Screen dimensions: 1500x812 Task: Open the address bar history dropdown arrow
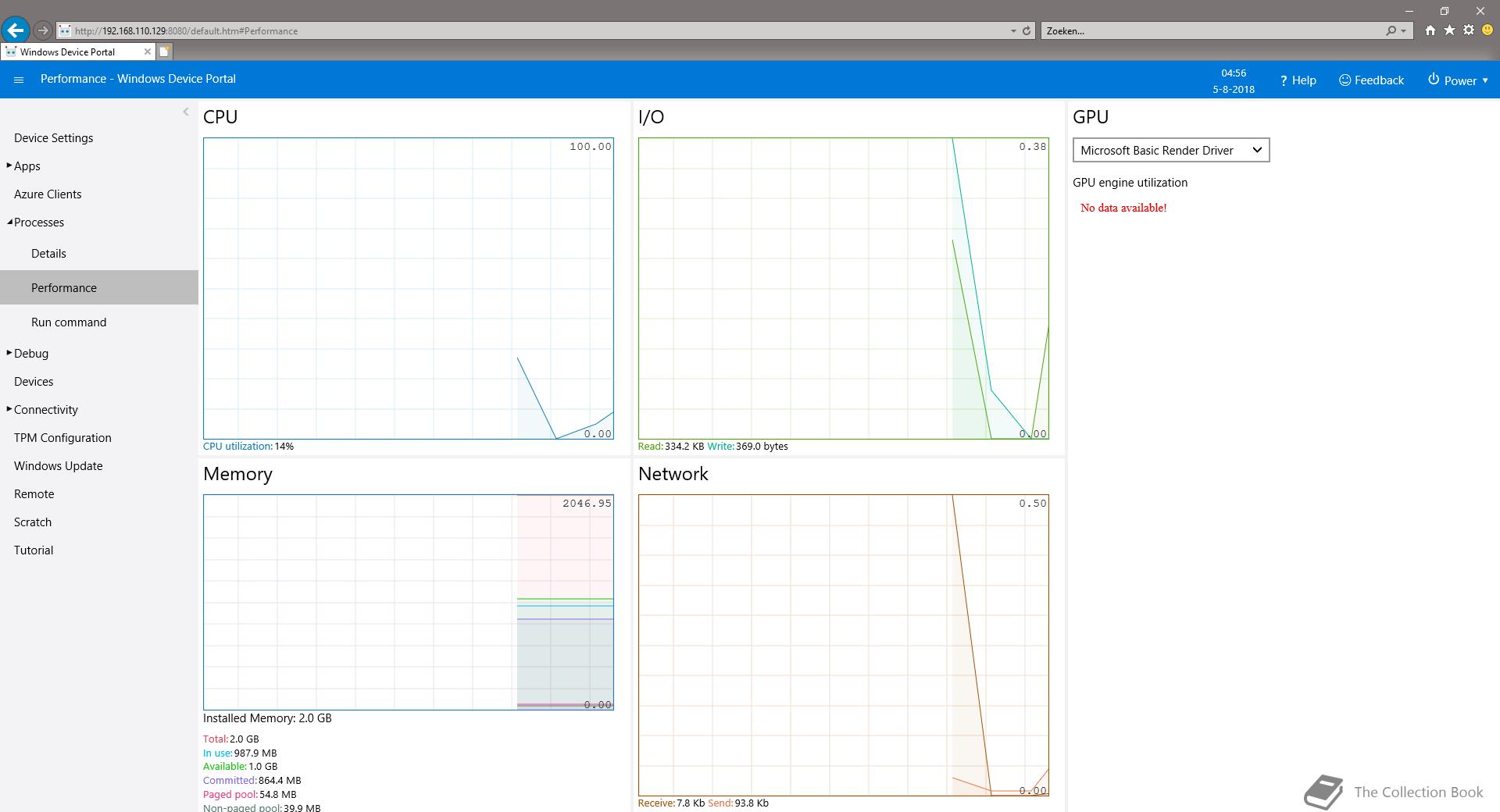pos(1013,31)
